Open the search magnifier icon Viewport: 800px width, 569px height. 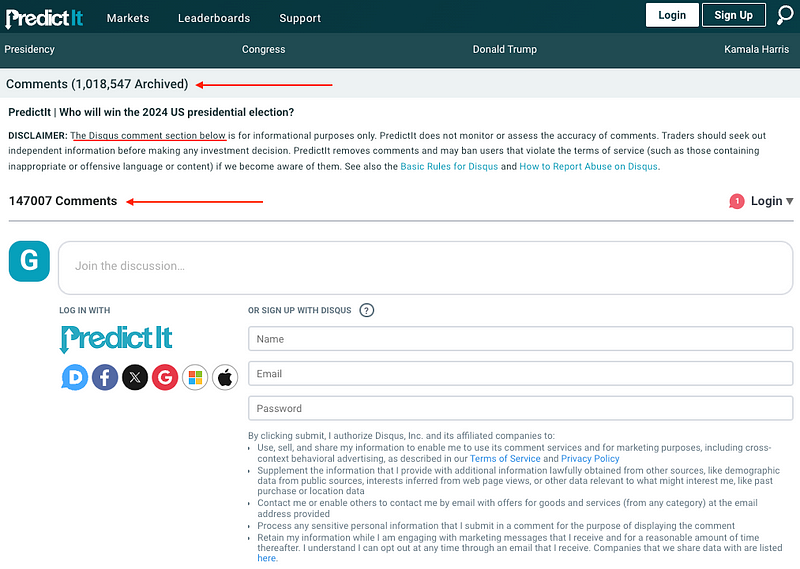pyautogui.click(x=785, y=15)
